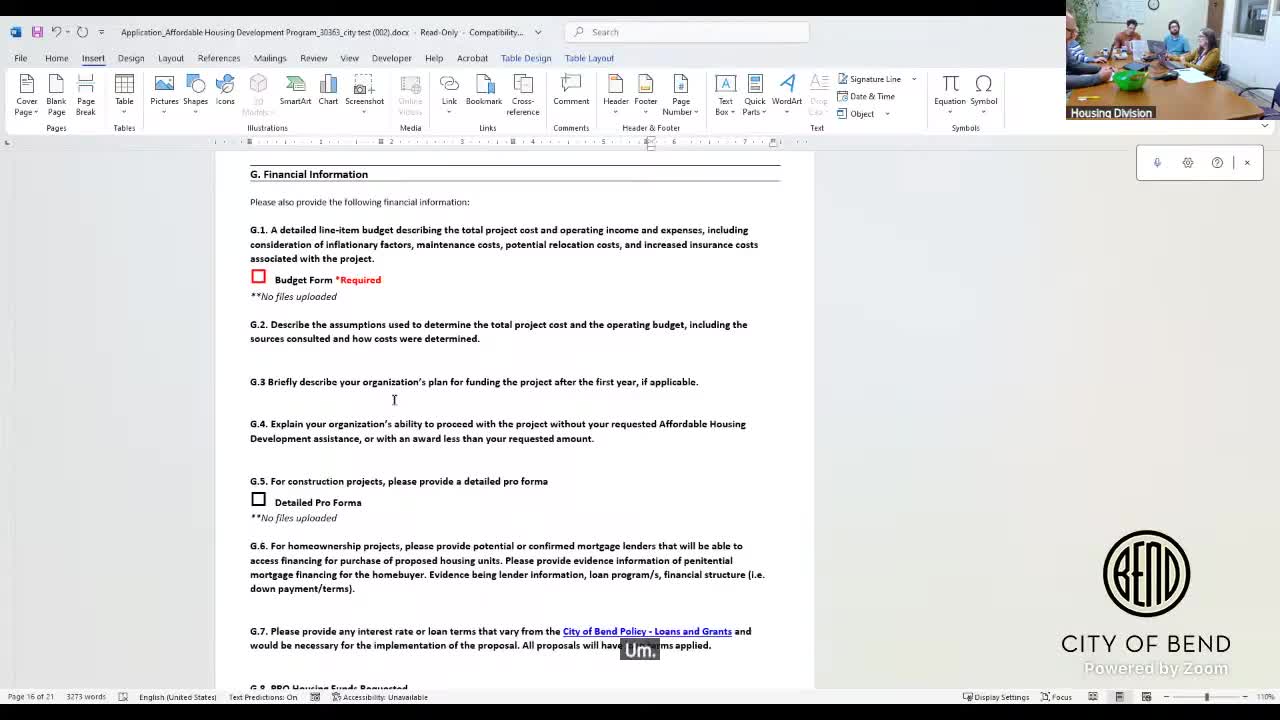Viewport: 1280px width, 720px height.
Task: Insert a Chart
Action: [x=328, y=90]
